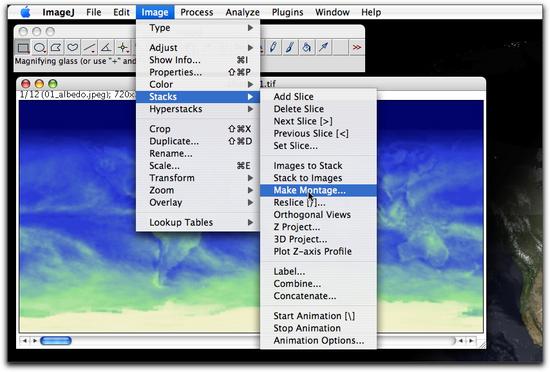This screenshot has width=550, height=372.
Task: Open the Apple menu
Action: pyautogui.click(x=25, y=12)
